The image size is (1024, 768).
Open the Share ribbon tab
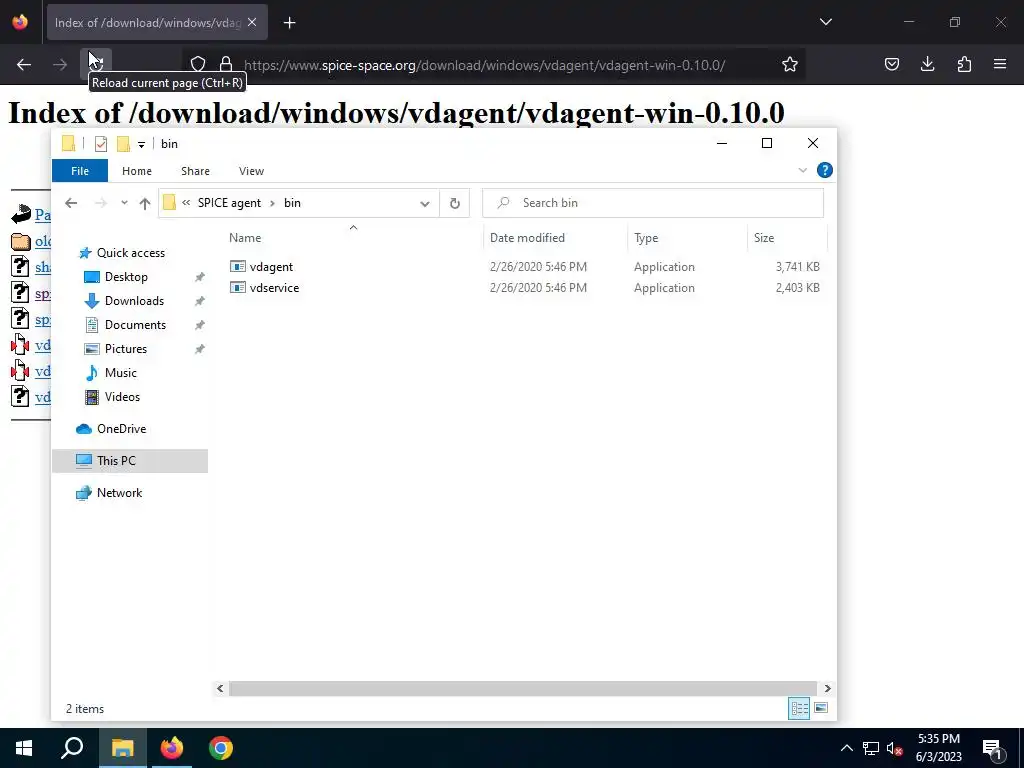pyautogui.click(x=195, y=171)
